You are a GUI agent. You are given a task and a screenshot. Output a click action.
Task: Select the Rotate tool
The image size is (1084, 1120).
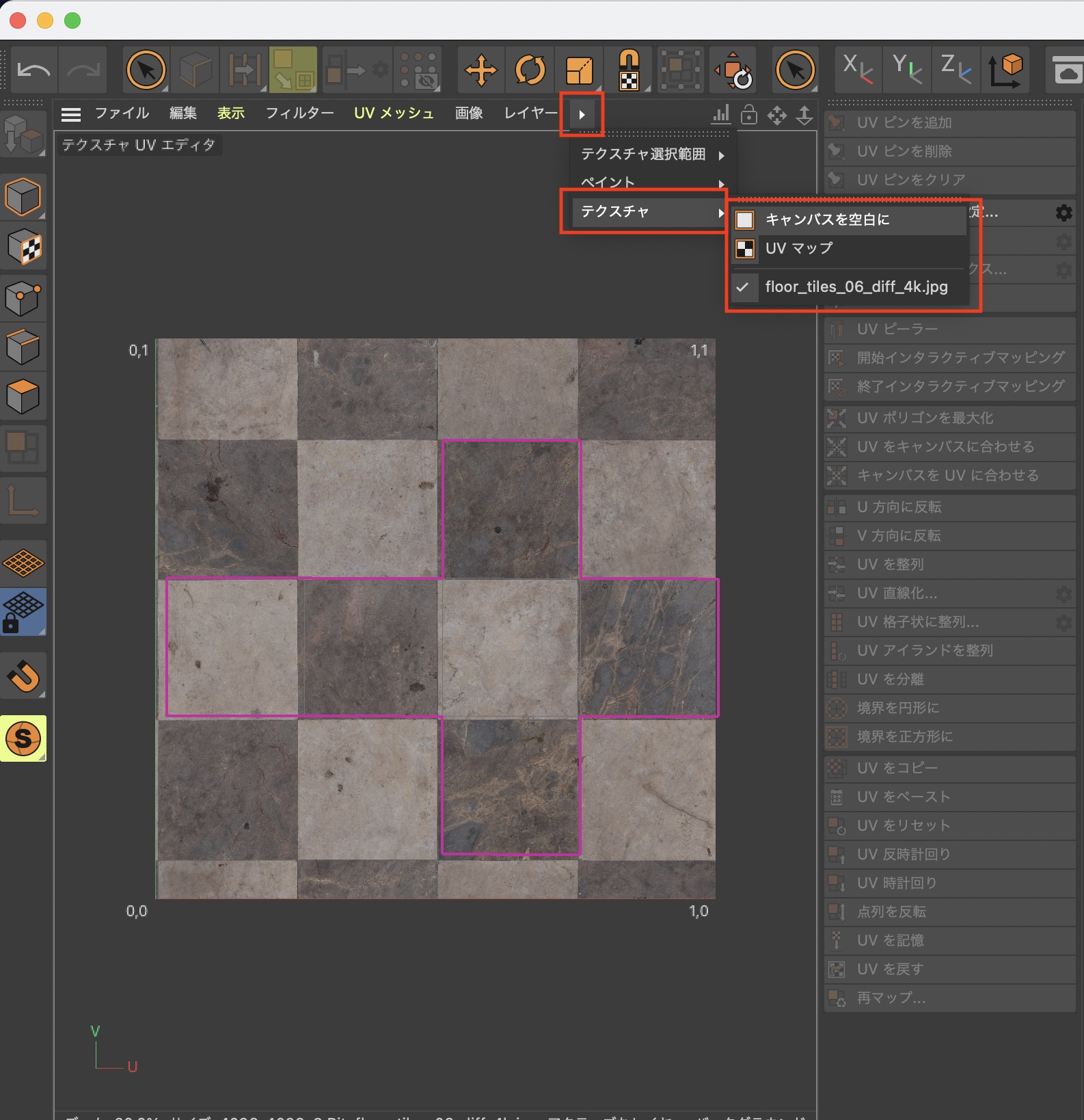pos(530,70)
